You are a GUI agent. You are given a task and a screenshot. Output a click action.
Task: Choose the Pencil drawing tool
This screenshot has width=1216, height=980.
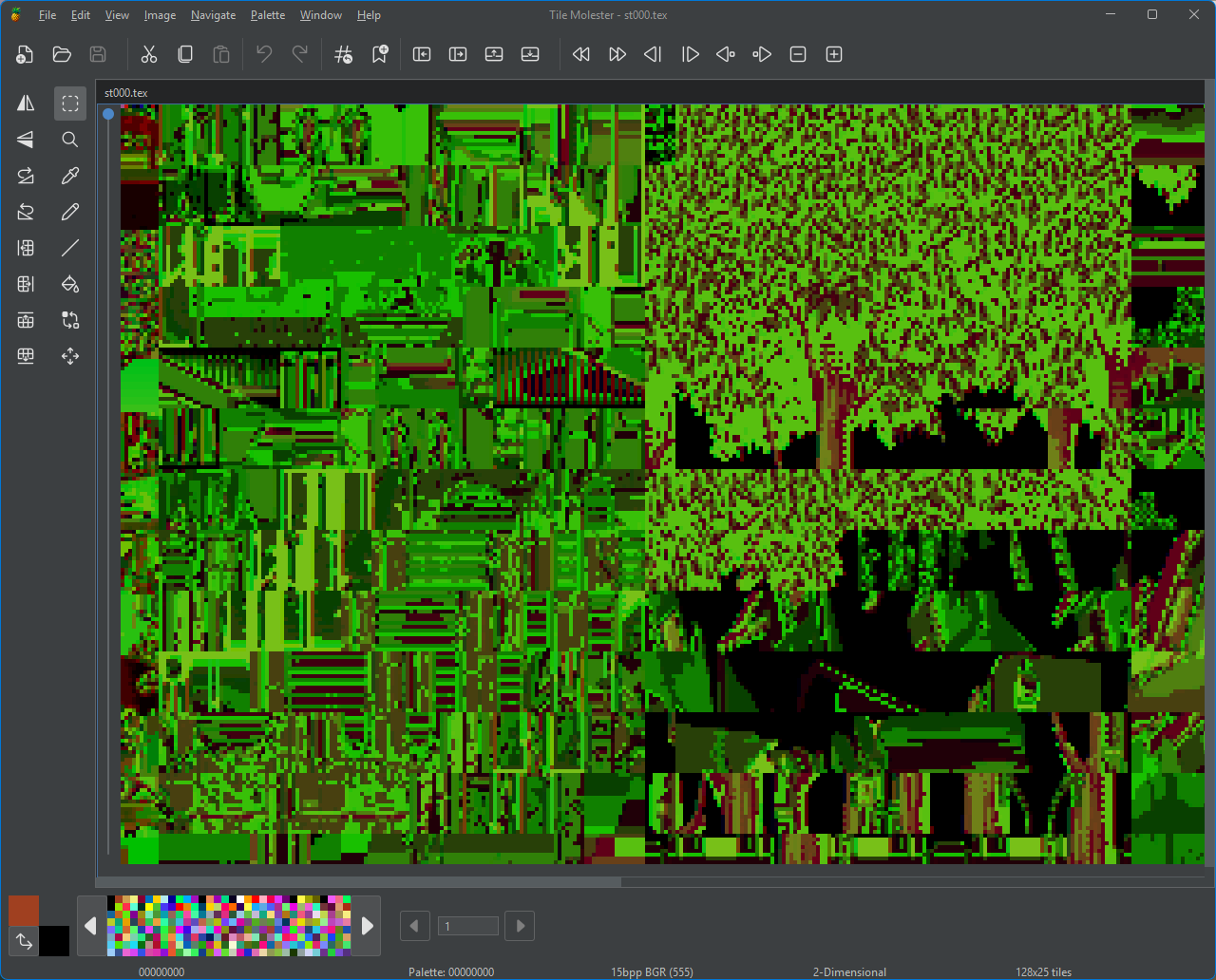(70, 212)
